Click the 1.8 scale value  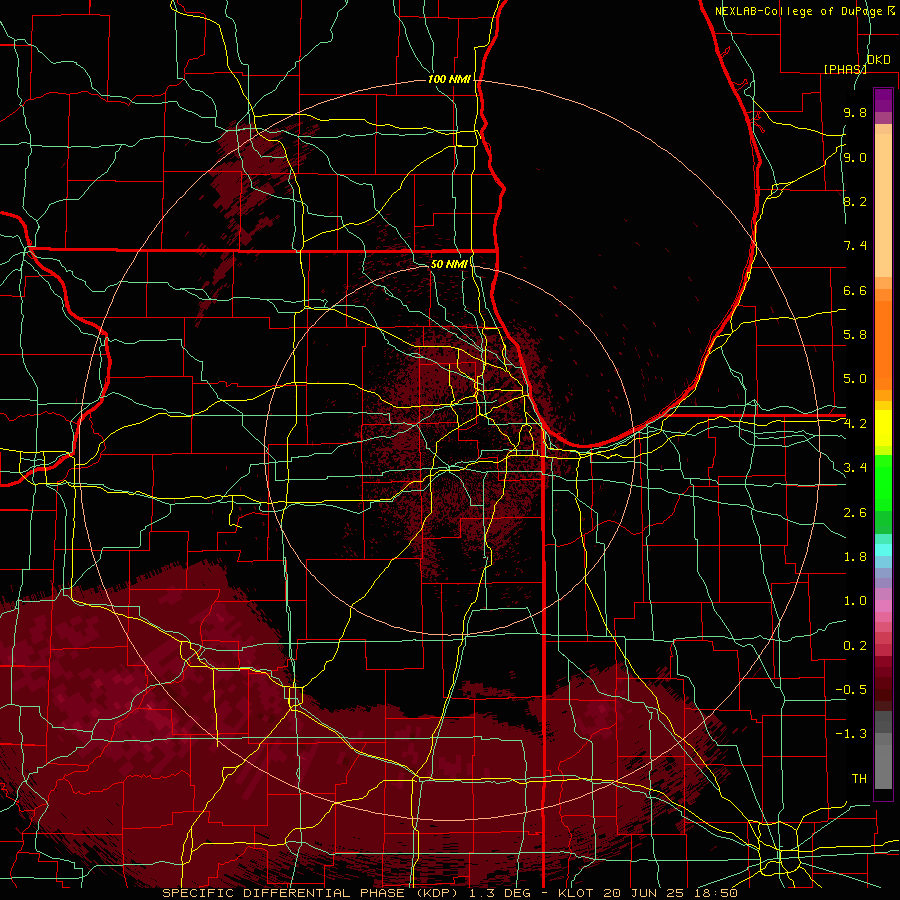(855, 557)
